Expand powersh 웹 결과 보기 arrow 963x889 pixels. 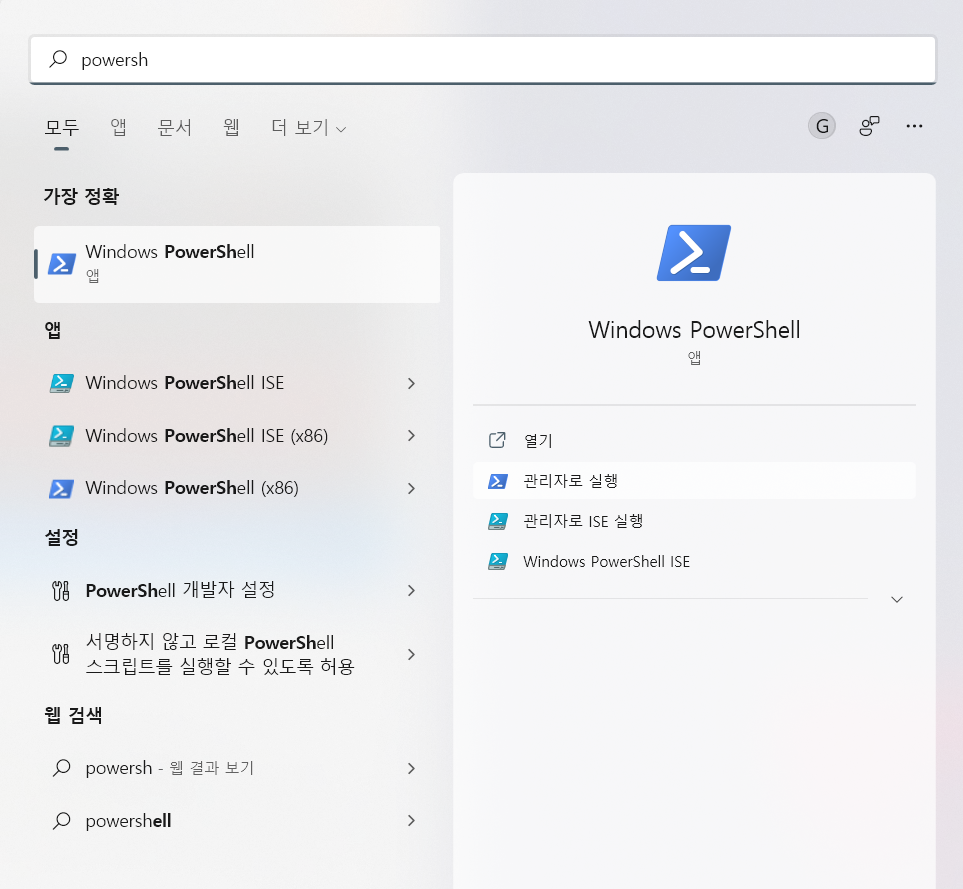pyautogui.click(x=411, y=768)
